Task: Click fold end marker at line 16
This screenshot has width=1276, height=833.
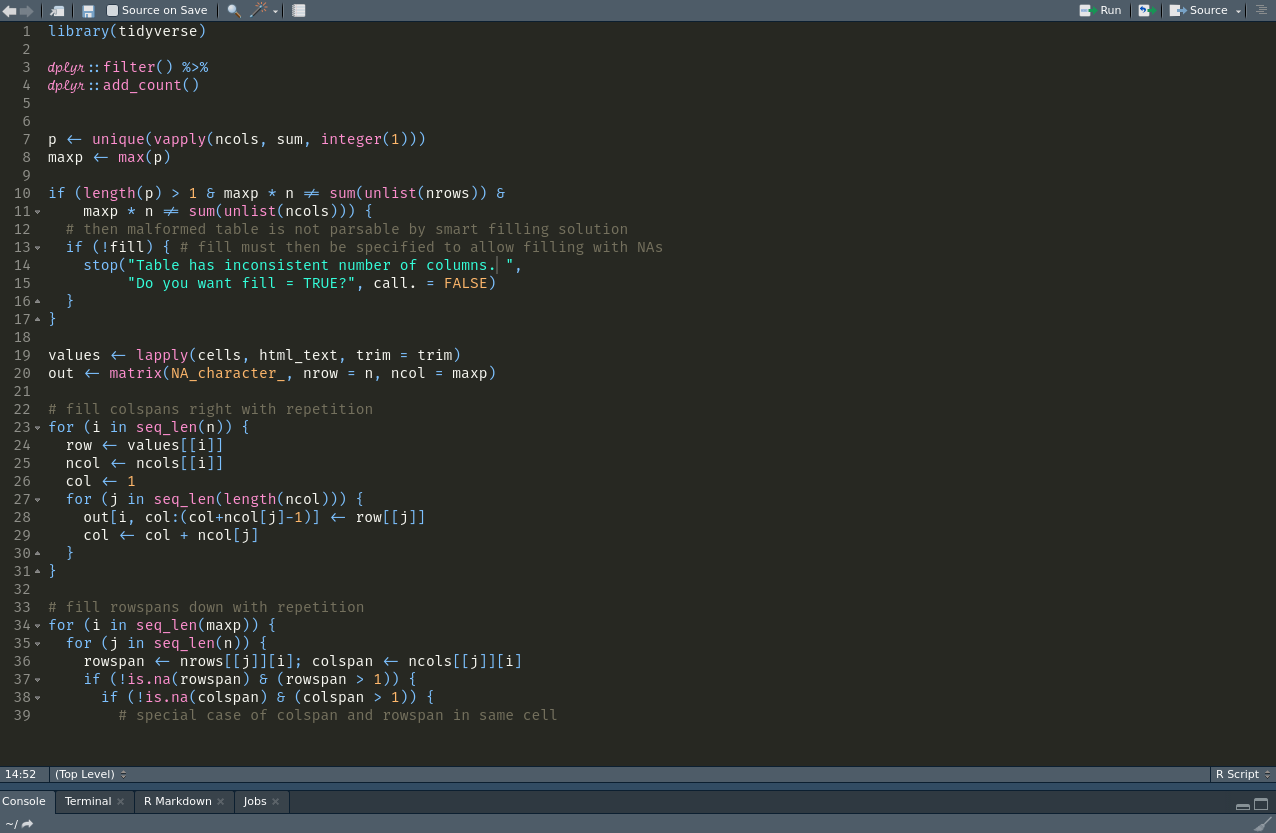Action: click(38, 301)
